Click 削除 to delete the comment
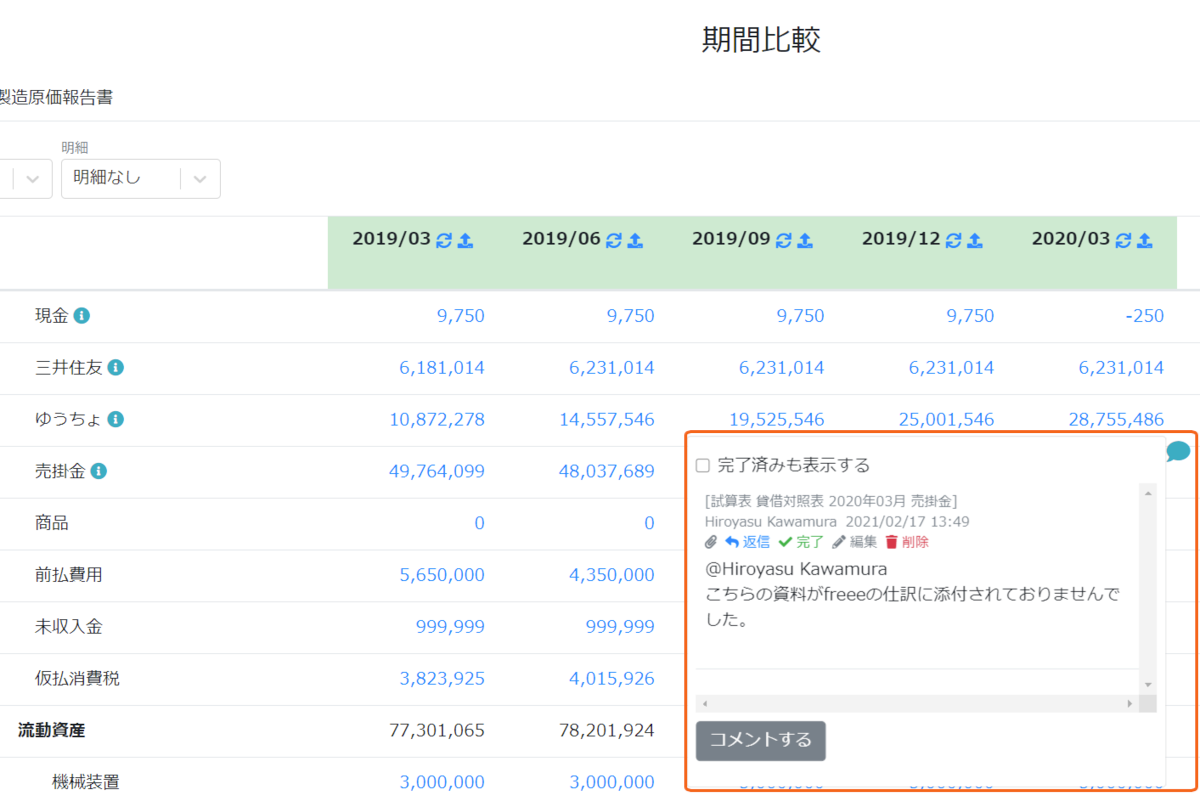1200x801 pixels. click(x=907, y=542)
